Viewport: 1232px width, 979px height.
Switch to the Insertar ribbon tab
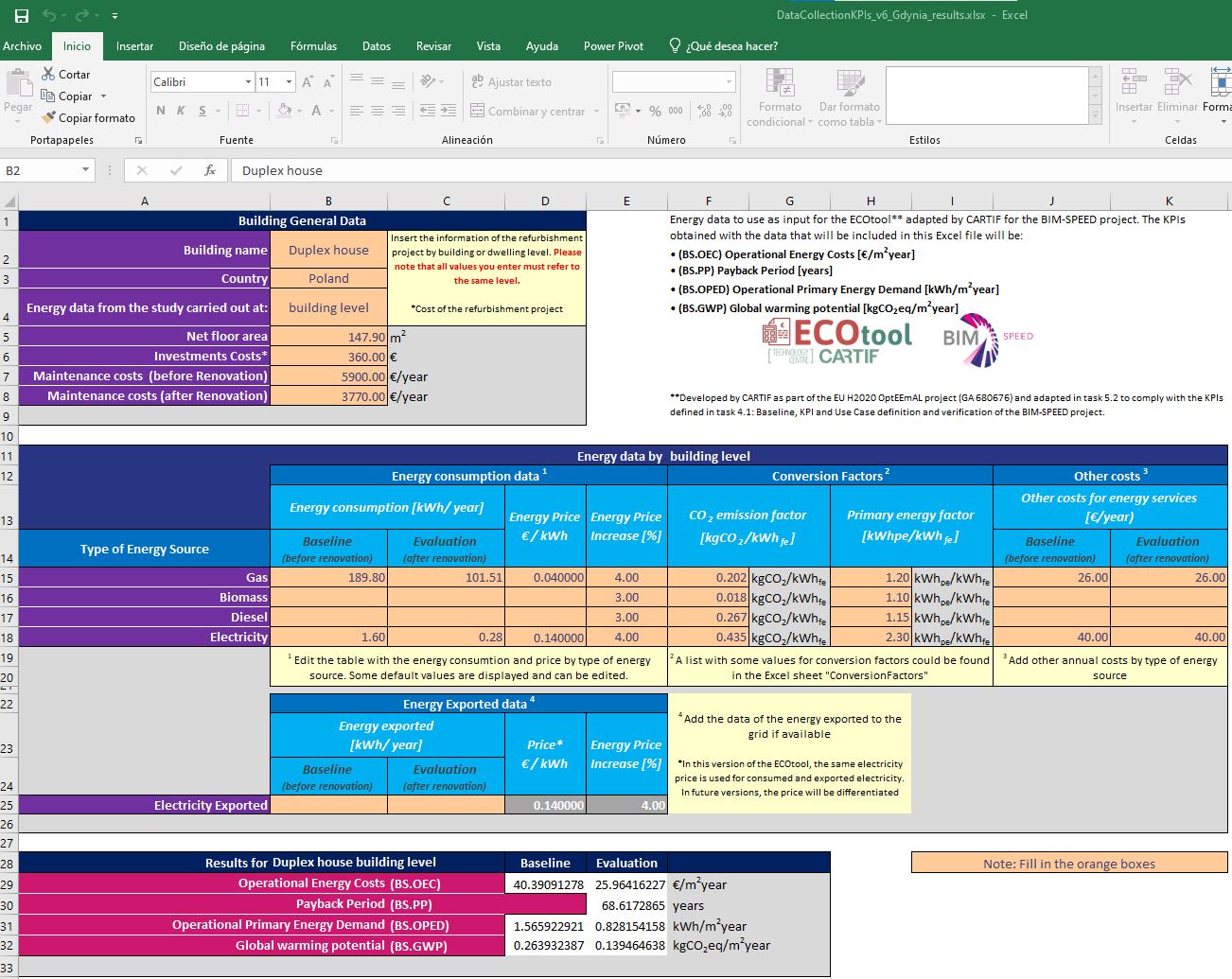click(x=134, y=46)
